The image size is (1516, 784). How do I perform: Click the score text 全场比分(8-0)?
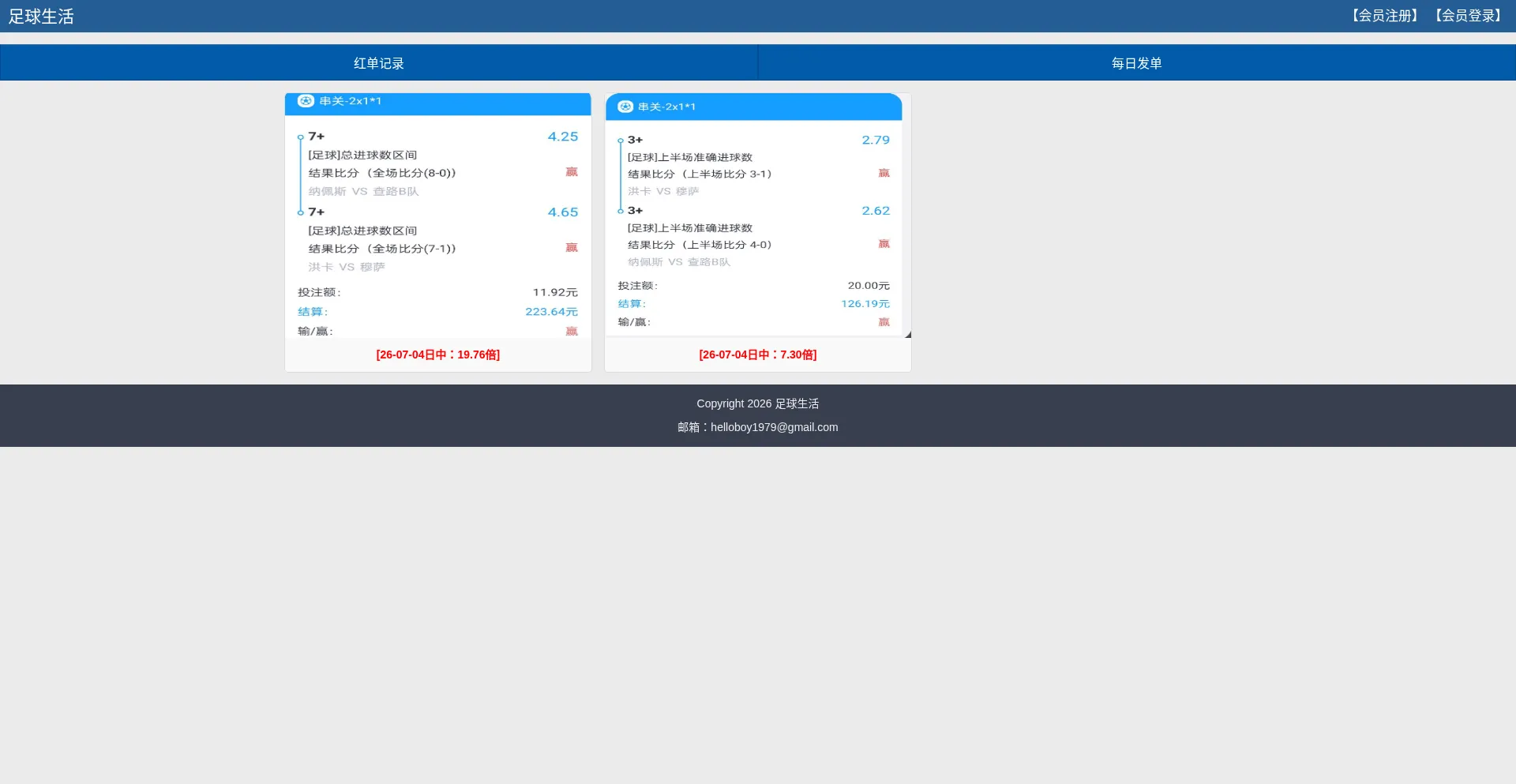(411, 173)
